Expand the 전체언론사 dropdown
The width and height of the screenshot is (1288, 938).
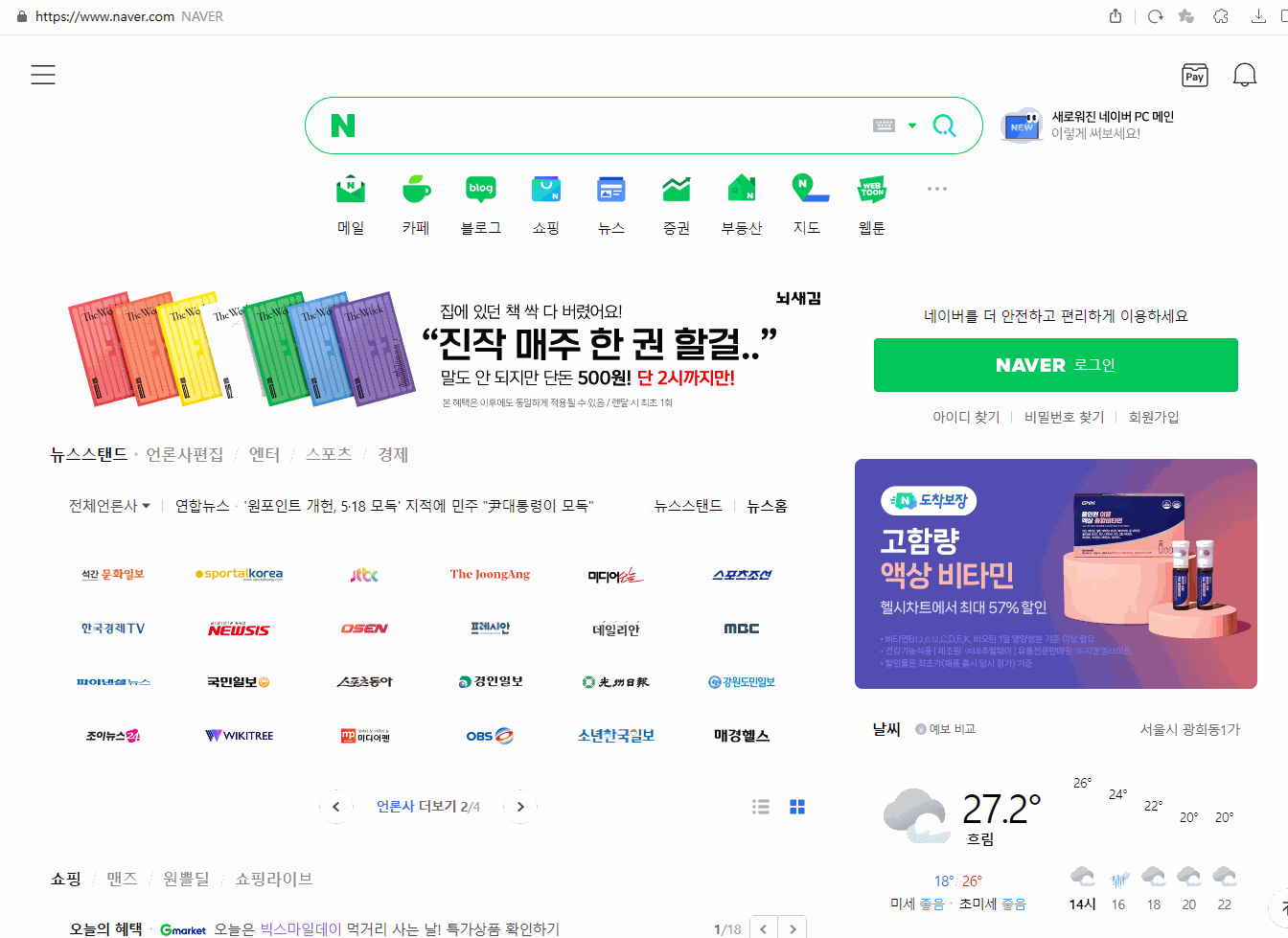pyautogui.click(x=109, y=506)
